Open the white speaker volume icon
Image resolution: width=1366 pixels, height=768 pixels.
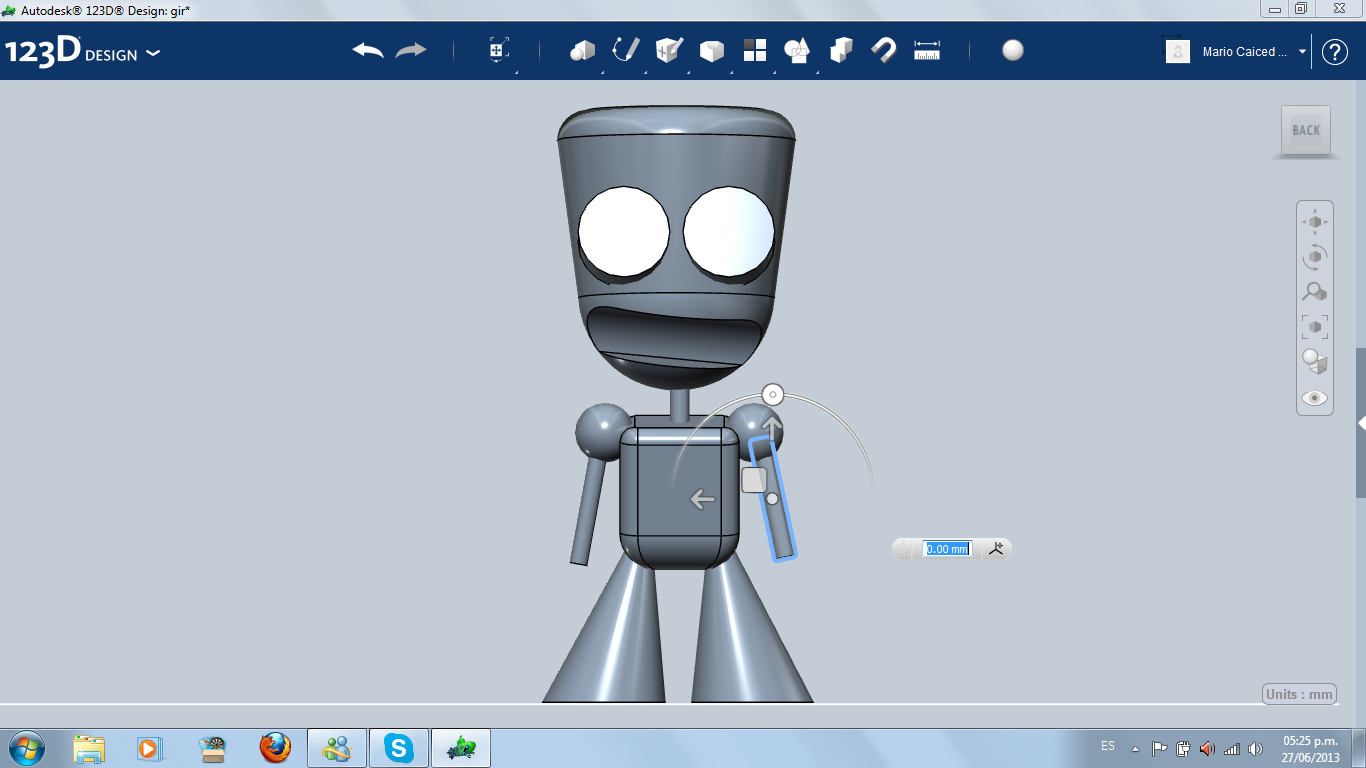[1255, 748]
